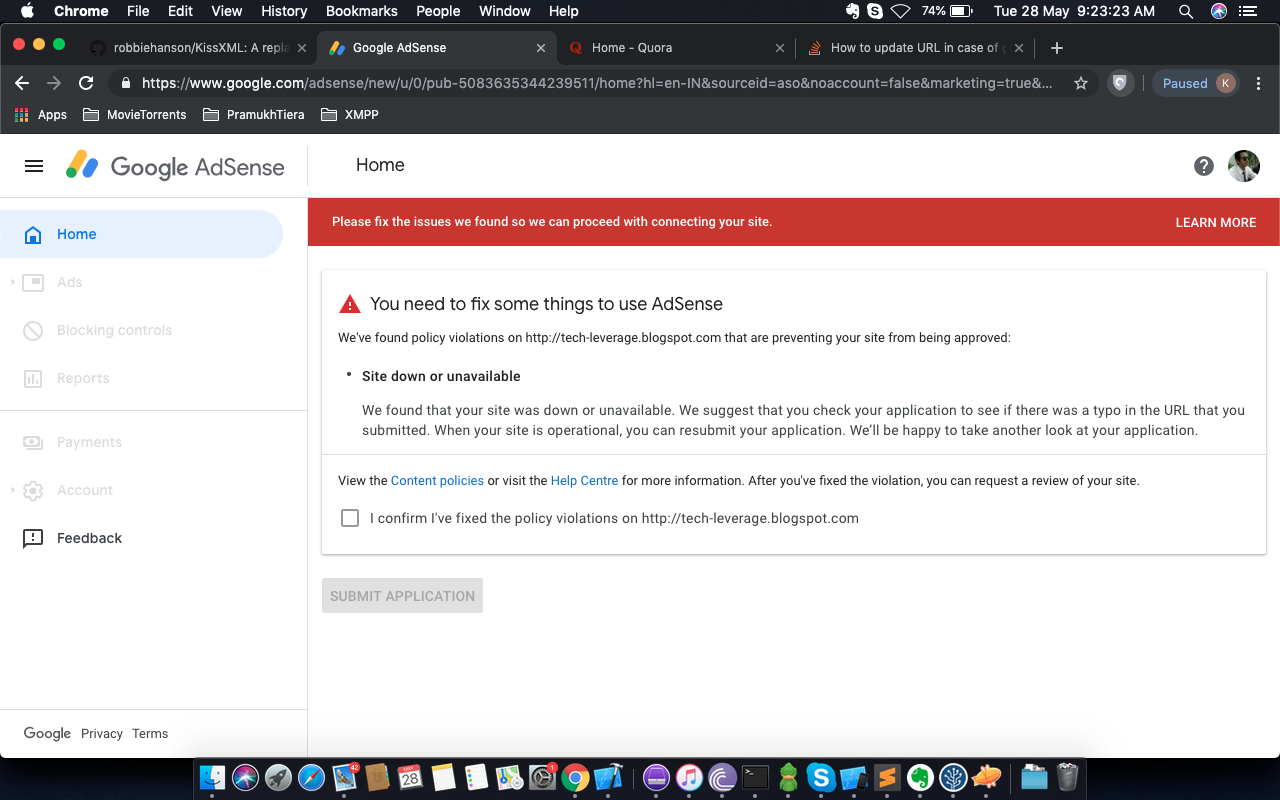Open AdSense help via question mark icon
Screen dimensions: 1280x800
[1204, 166]
